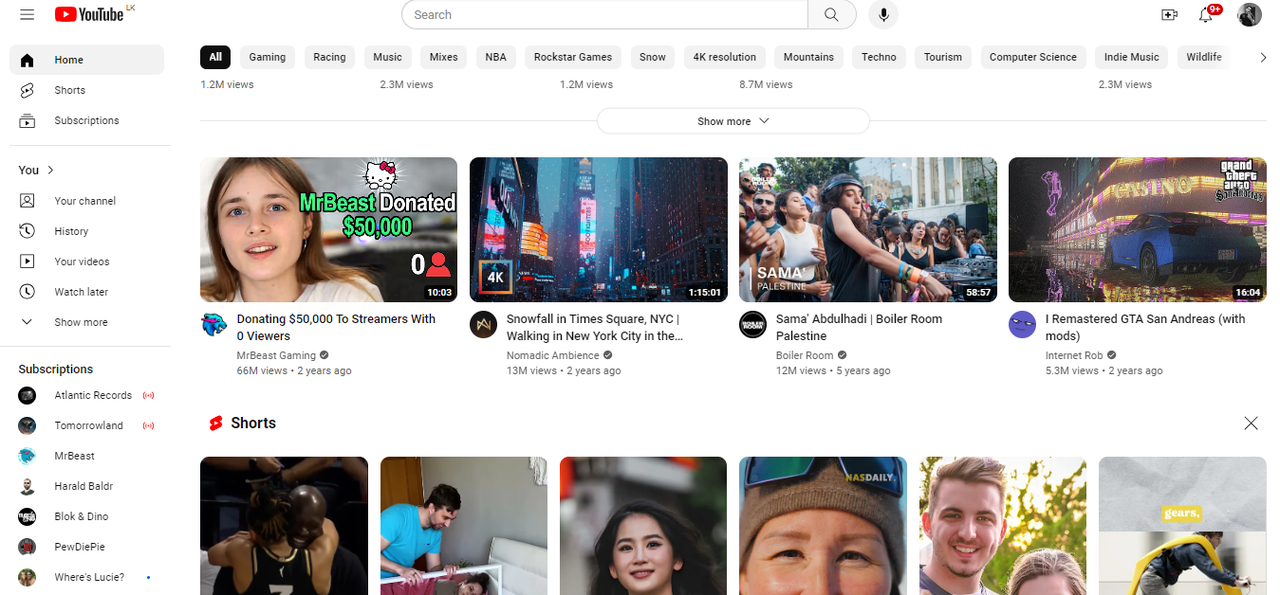The height and width of the screenshot is (595, 1280).
Task: Open MrBeast Gaming channel avatar
Action: pyautogui.click(x=214, y=325)
